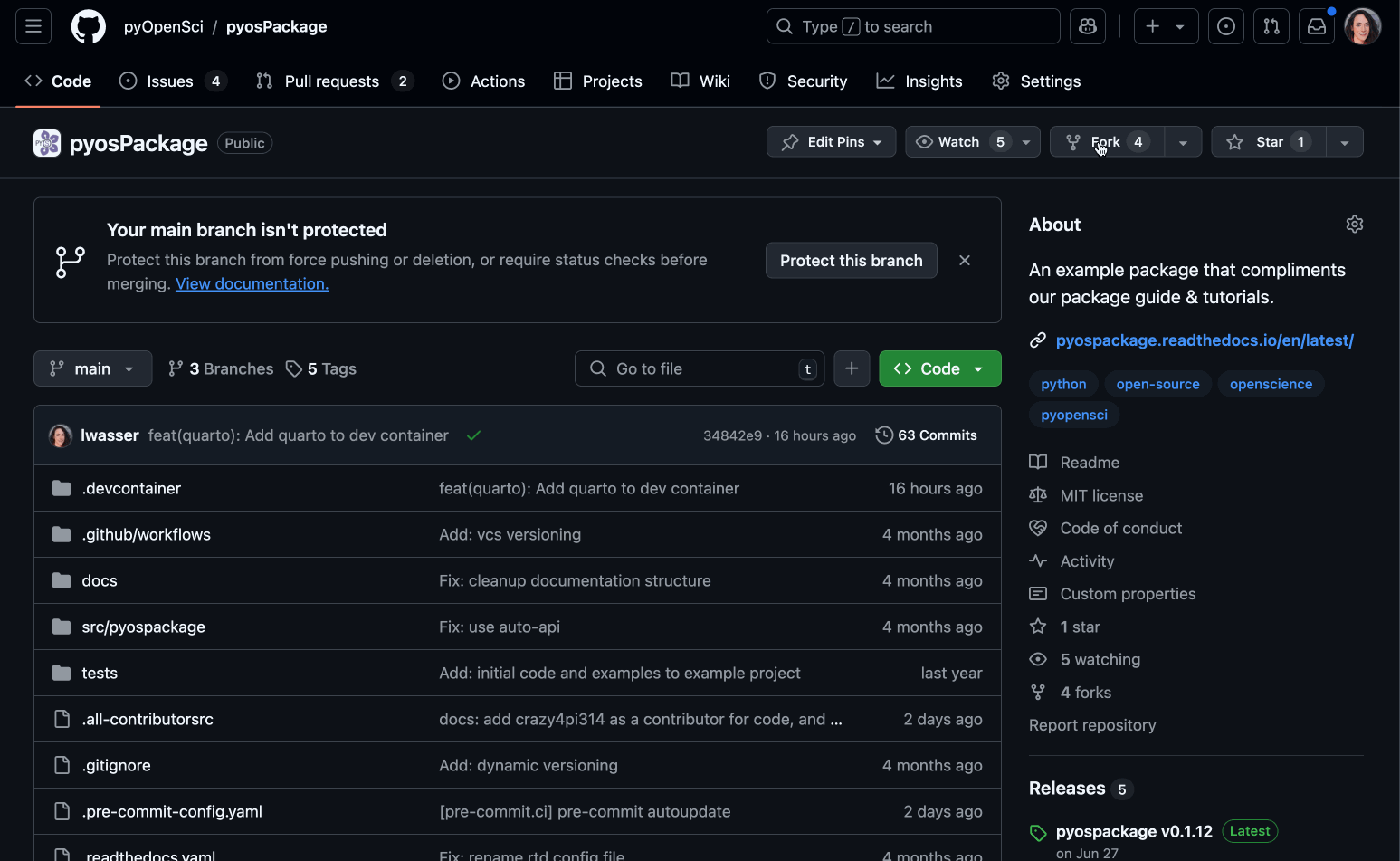Click the search box in header
The width and height of the screenshot is (1400, 861).
tap(913, 26)
